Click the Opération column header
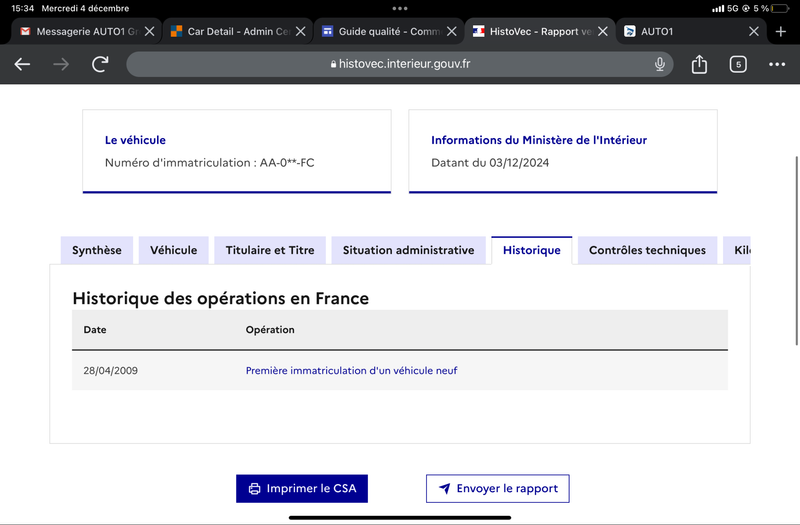This screenshot has width=800, height=525. (270, 330)
